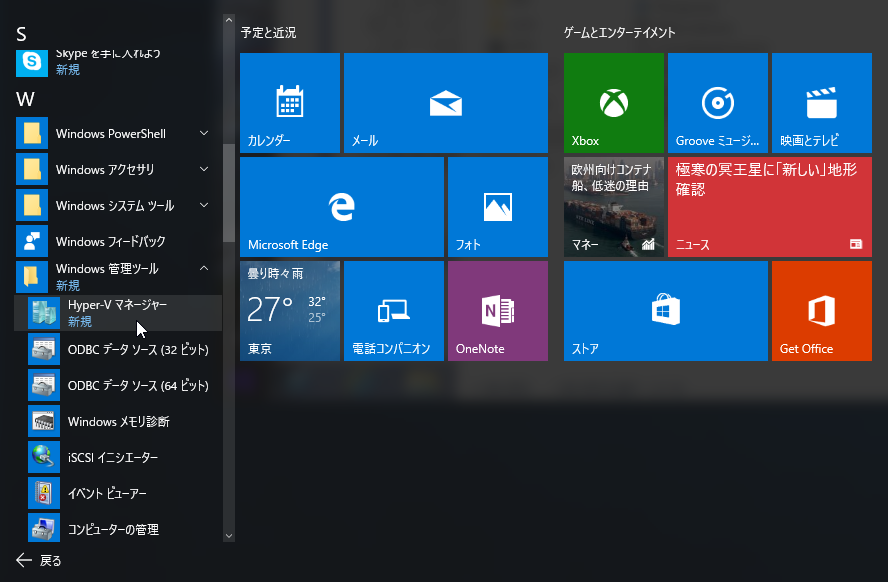The image size is (888, 582).
Task: Open Windows メモリ診断 icon
Action: (44, 421)
